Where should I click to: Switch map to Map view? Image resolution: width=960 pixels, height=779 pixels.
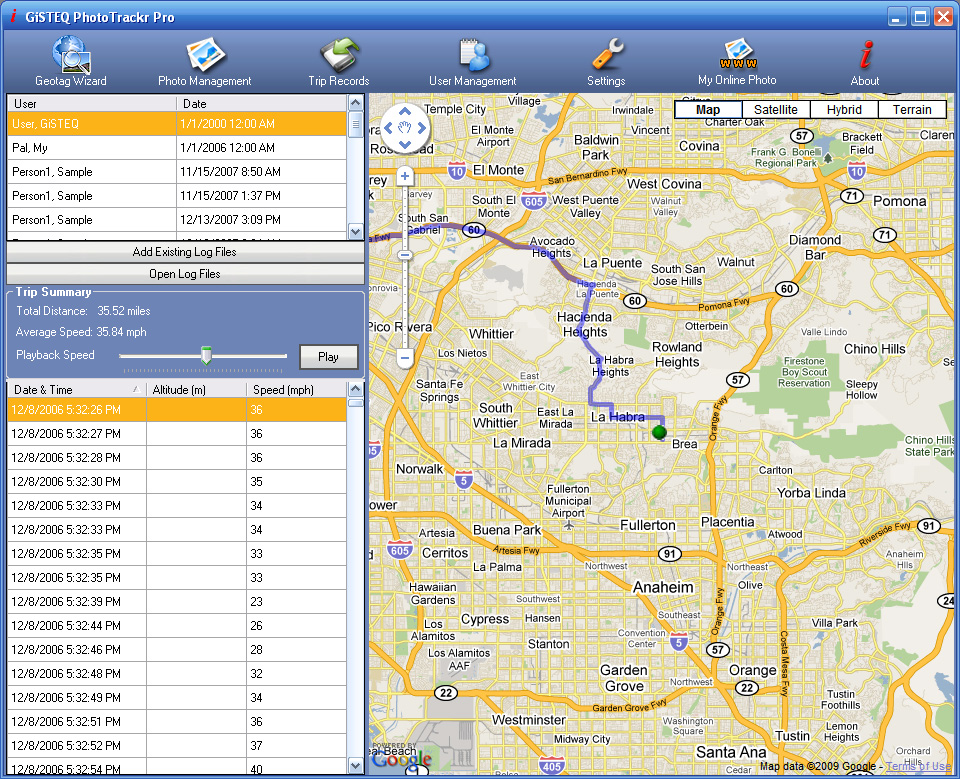(708, 110)
